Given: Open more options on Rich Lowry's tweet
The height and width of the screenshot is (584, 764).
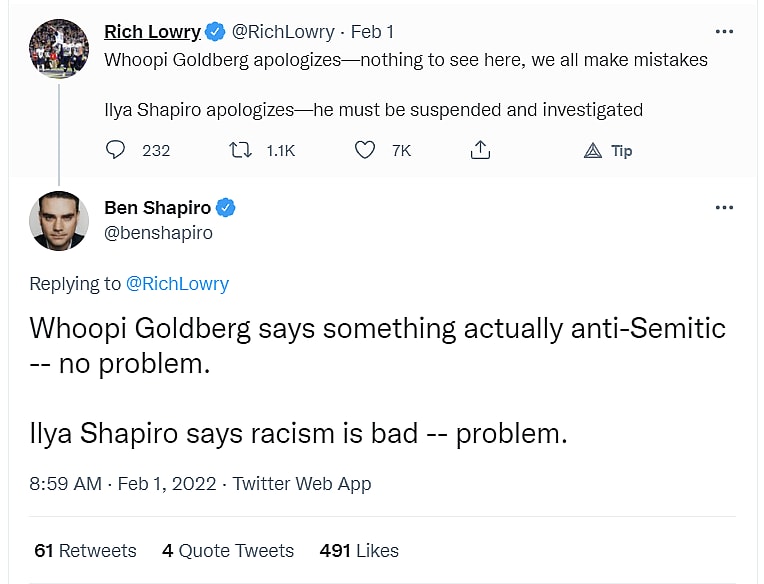Looking at the screenshot, I should tap(724, 32).
